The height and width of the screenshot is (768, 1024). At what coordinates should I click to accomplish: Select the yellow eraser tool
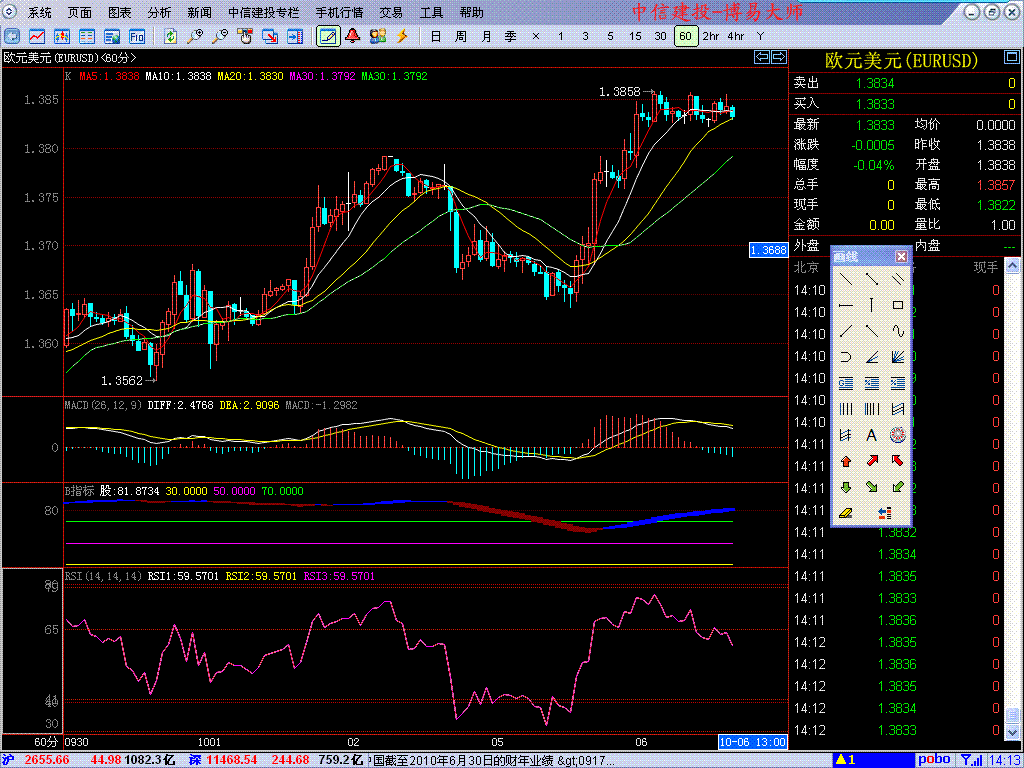point(846,513)
